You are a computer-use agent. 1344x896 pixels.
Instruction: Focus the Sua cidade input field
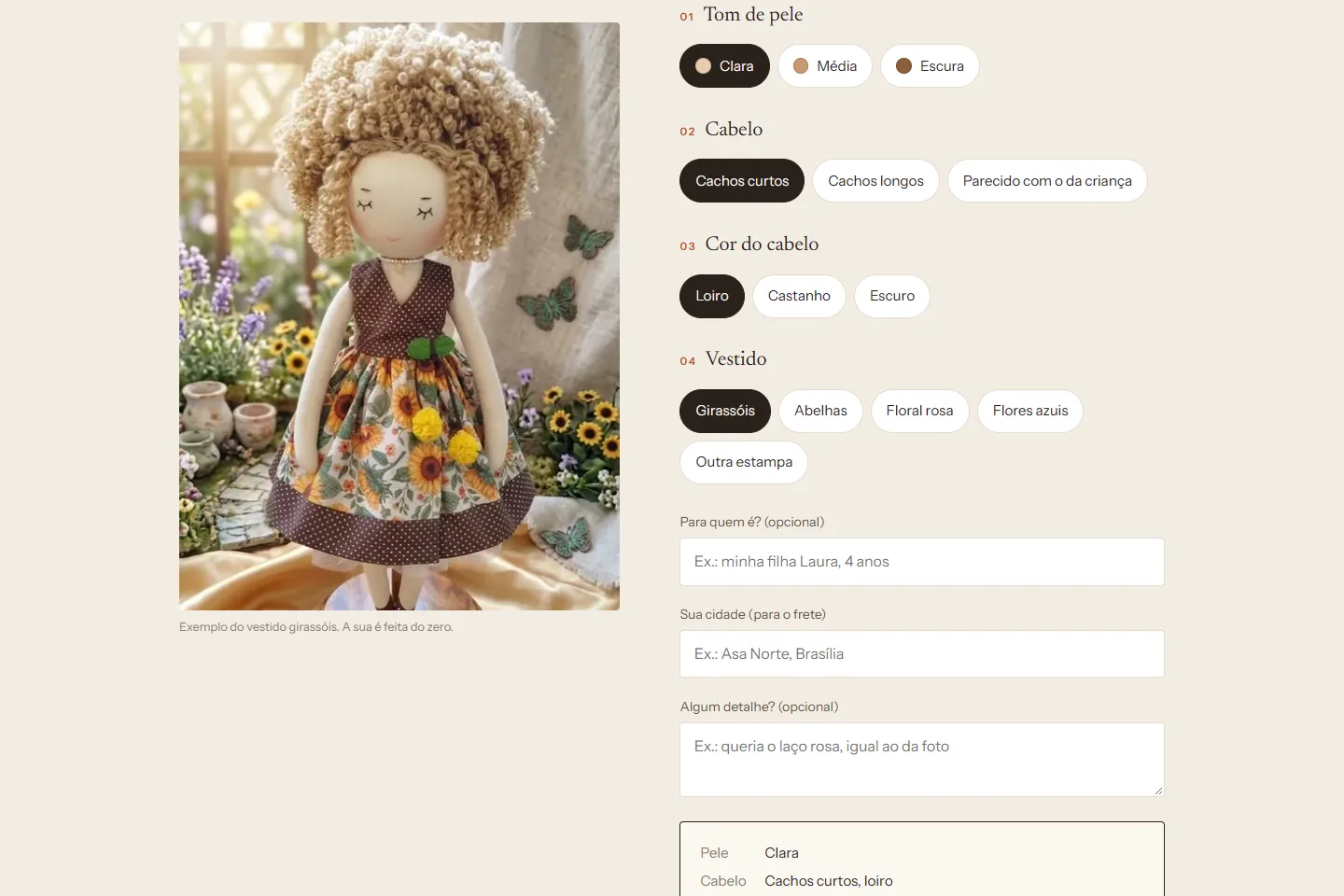(x=922, y=654)
